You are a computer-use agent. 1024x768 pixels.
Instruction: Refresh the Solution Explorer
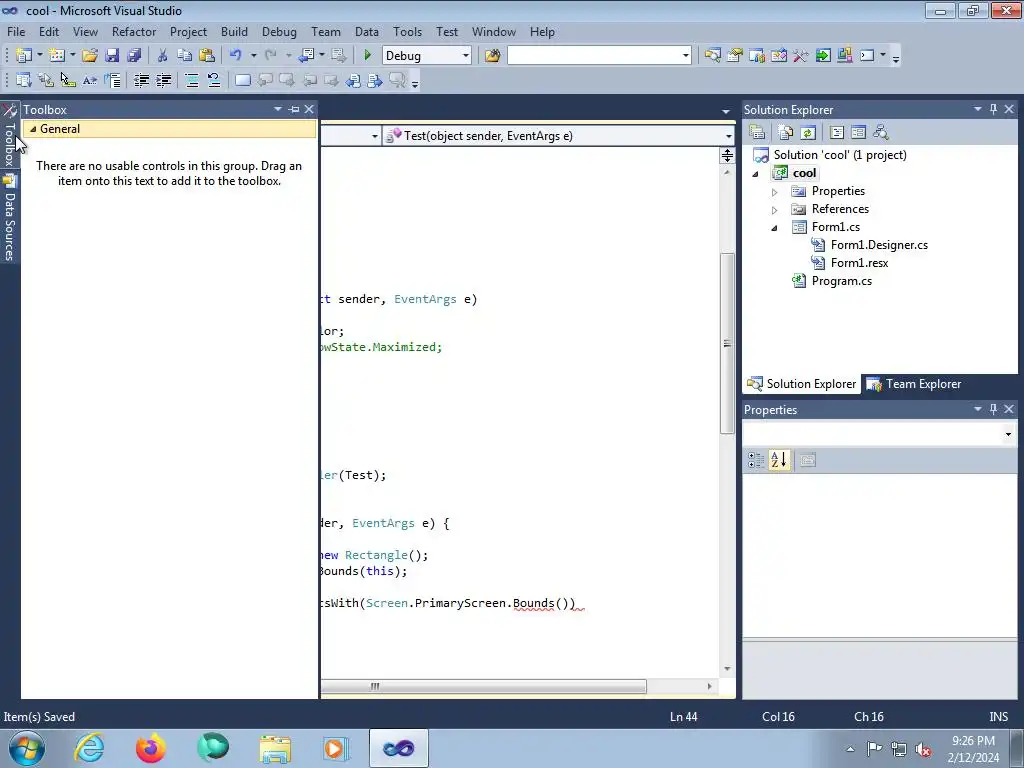(x=808, y=133)
